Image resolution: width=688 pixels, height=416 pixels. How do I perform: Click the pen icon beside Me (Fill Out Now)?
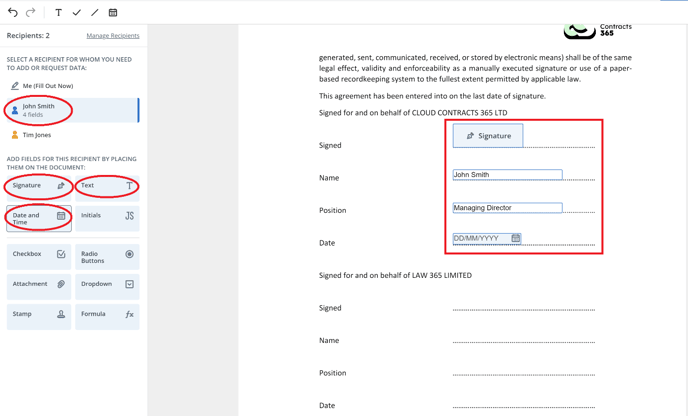pyautogui.click(x=15, y=86)
